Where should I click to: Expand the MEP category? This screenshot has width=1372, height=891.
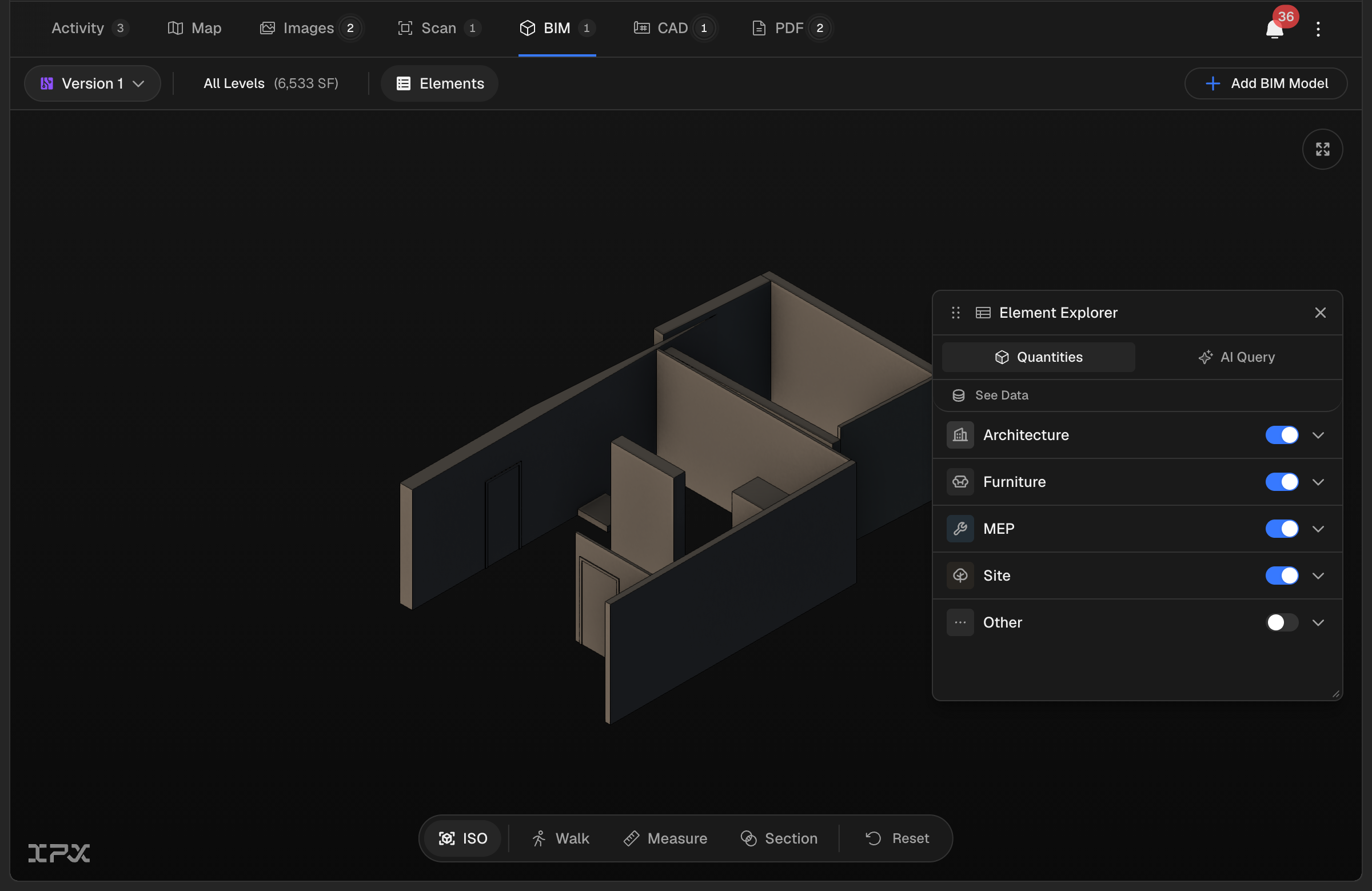point(1318,529)
